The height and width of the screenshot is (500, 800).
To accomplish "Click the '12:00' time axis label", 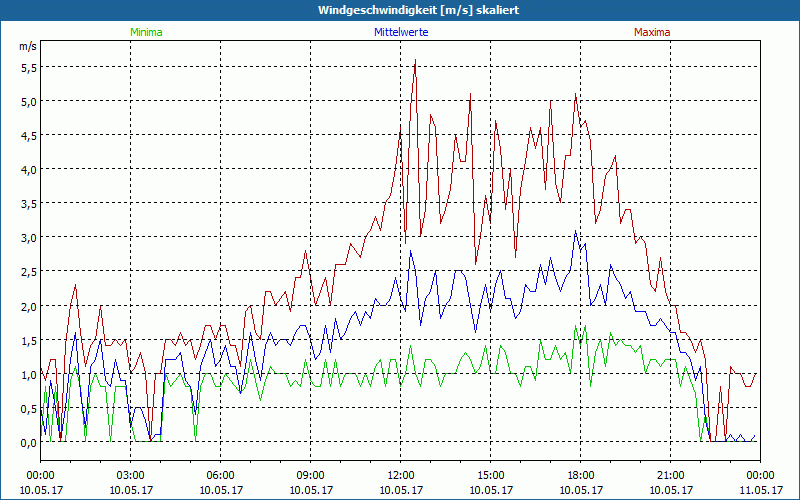I will tap(401, 476).
